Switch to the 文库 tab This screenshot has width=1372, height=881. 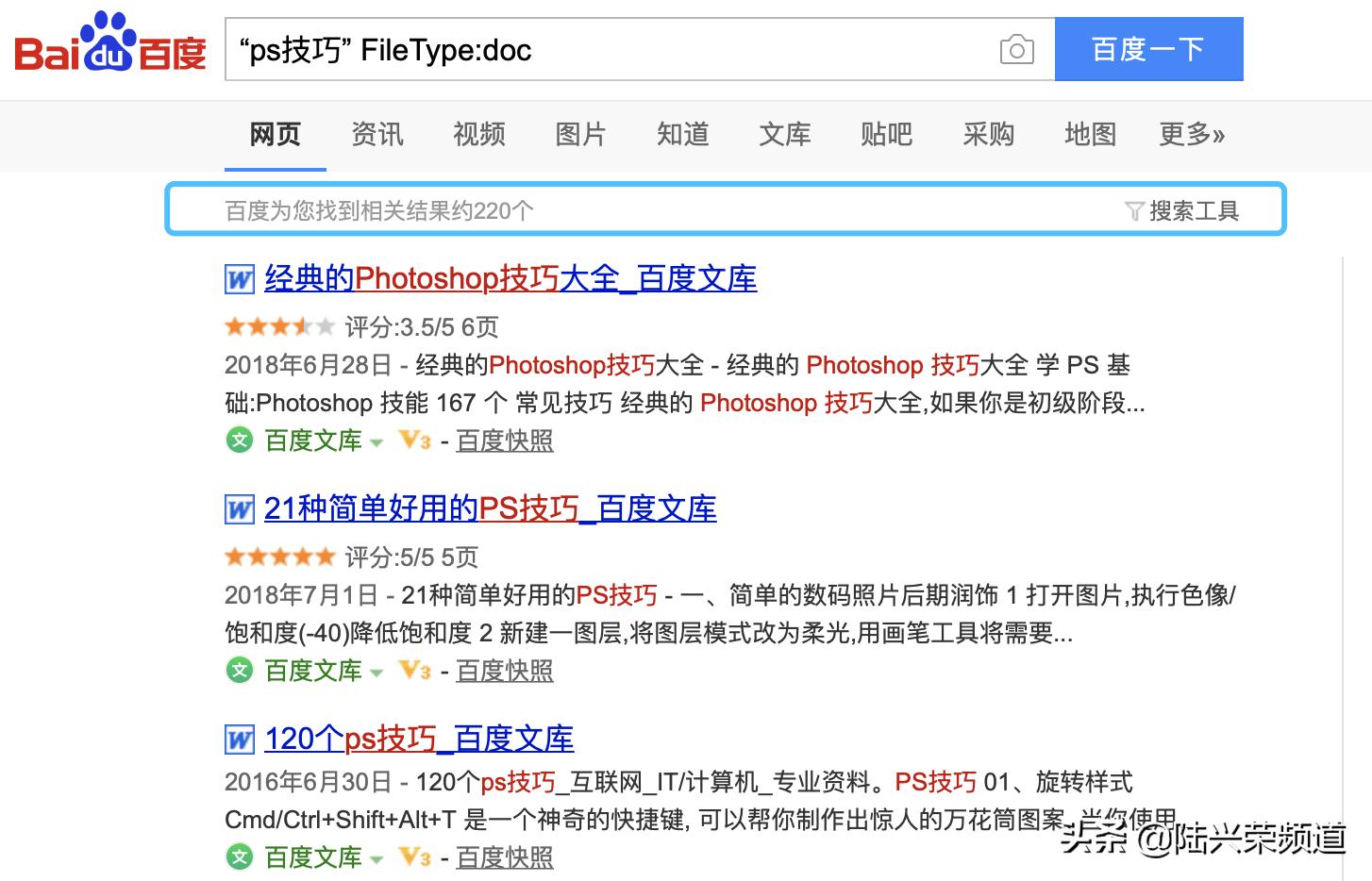coord(784,134)
